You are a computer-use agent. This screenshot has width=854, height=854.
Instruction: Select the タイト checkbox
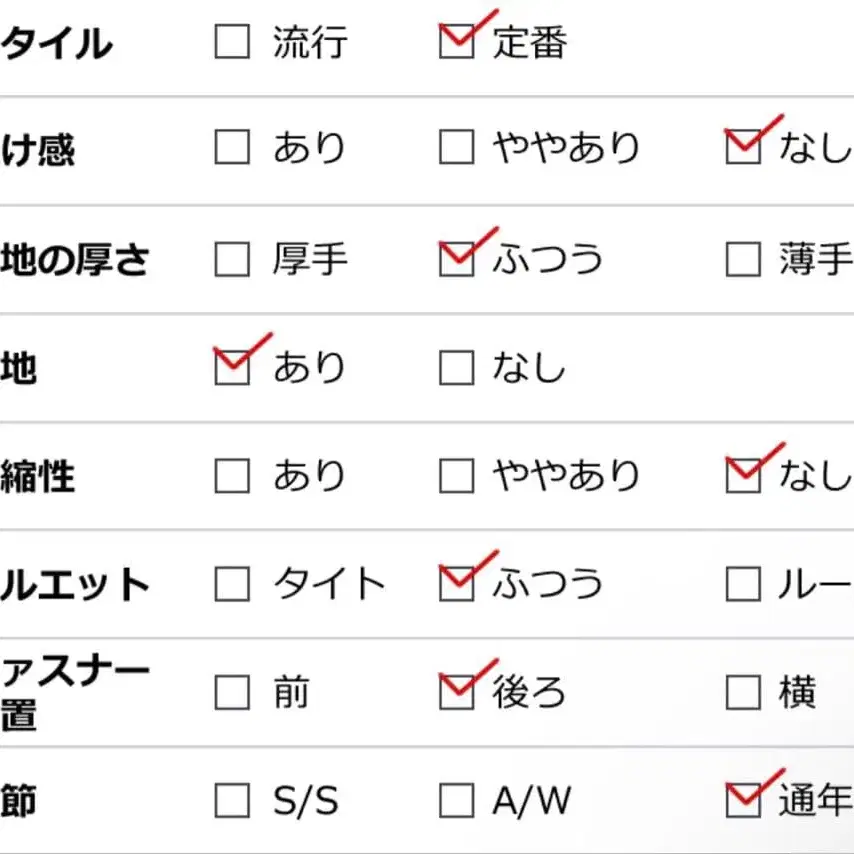232,584
